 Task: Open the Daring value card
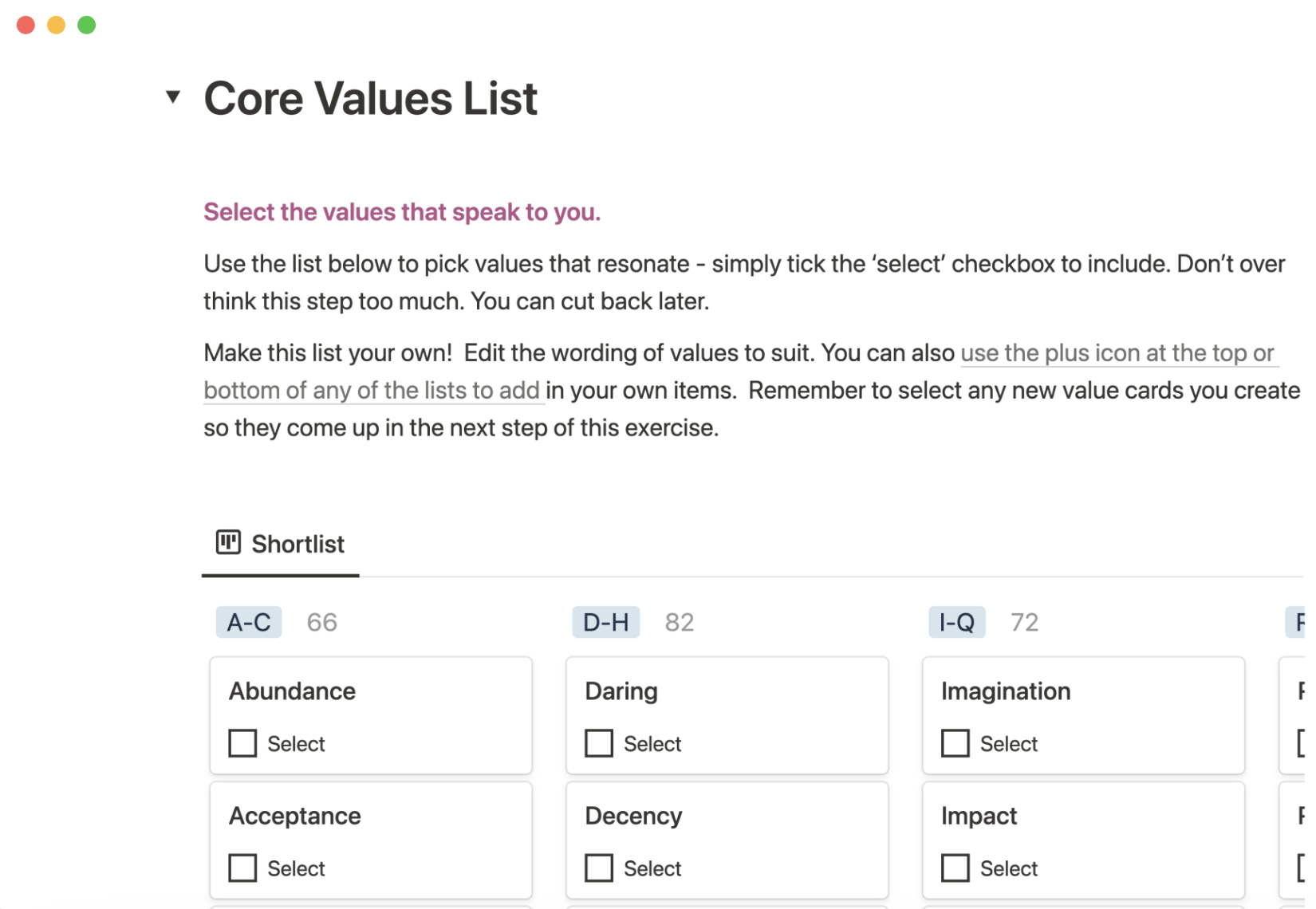pyautogui.click(x=621, y=691)
